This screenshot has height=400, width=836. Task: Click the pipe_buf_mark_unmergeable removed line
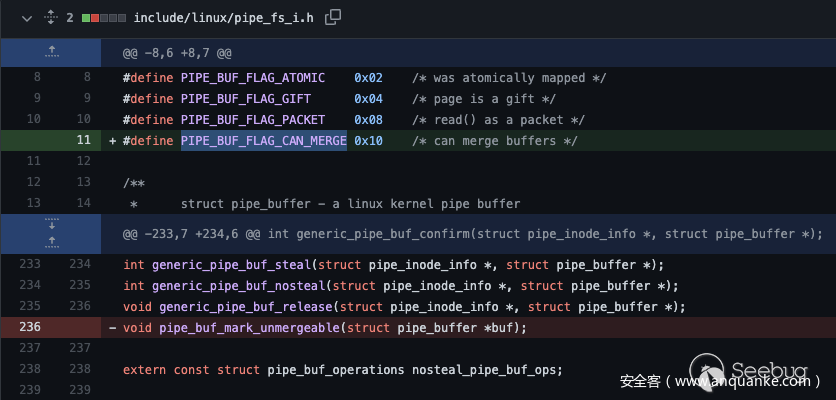tap(339, 328)
